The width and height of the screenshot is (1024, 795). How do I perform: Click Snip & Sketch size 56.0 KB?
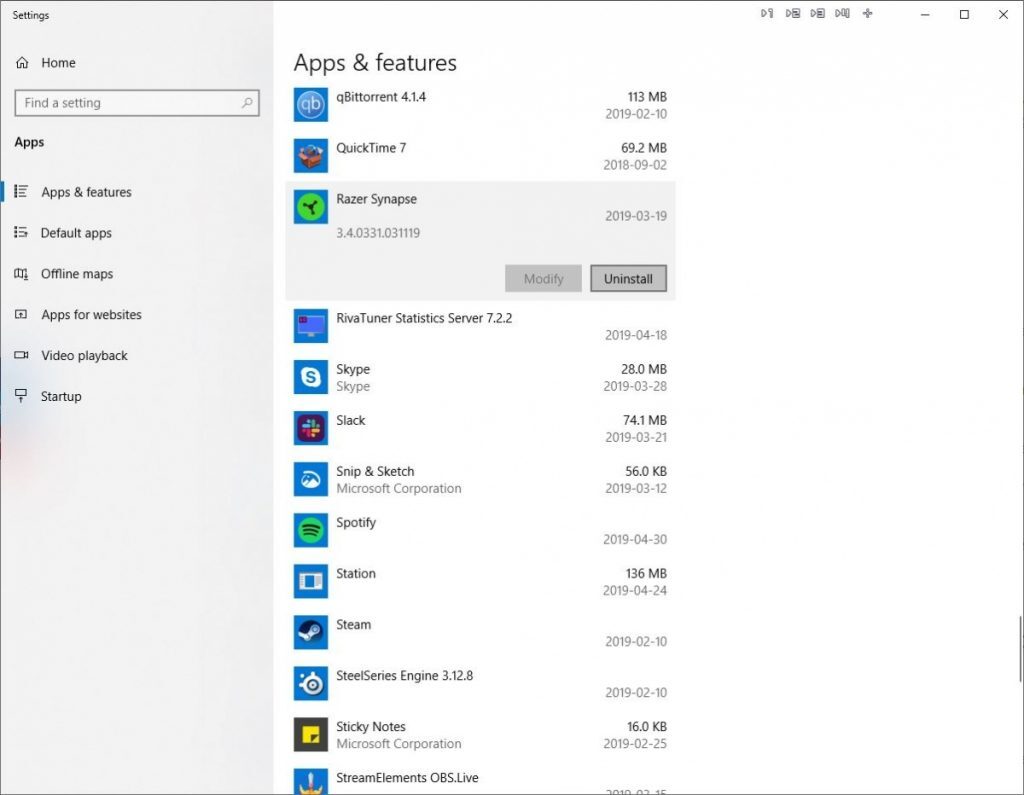pyautogui.click(x=646, y=471)
